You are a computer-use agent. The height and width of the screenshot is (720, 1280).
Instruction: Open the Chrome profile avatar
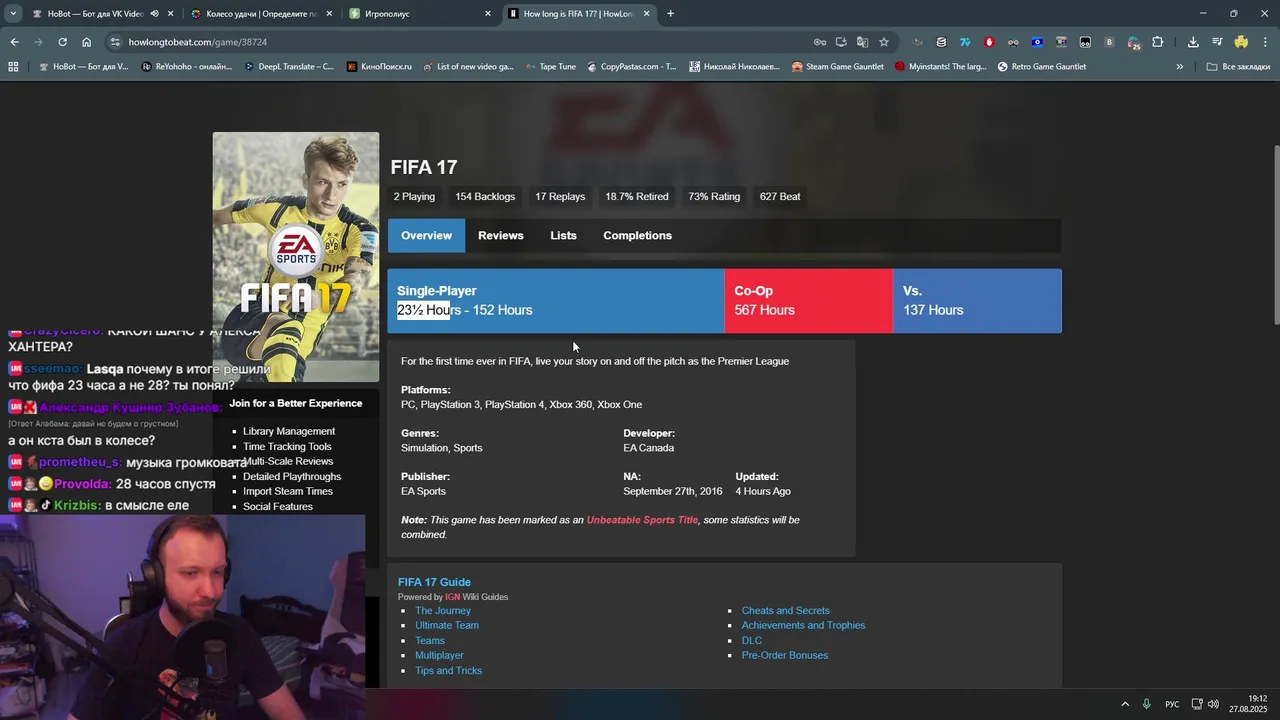(1241, 42)
